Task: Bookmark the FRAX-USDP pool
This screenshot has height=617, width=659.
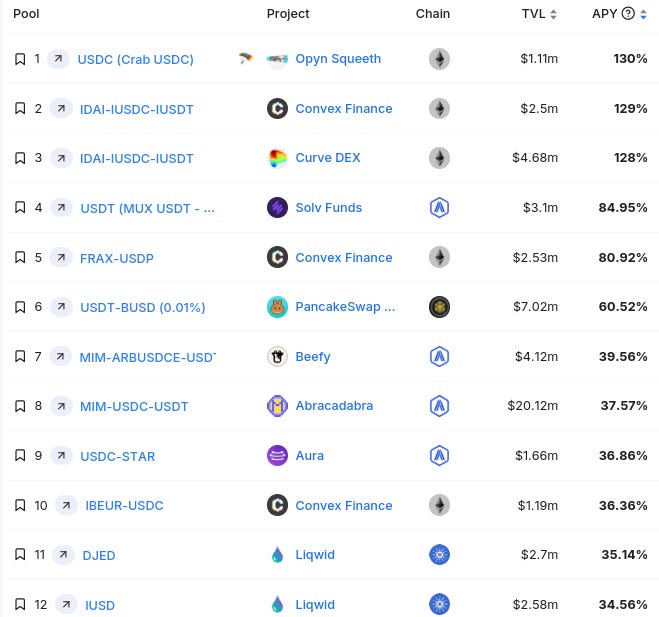Action: click(x=20, y=257)
